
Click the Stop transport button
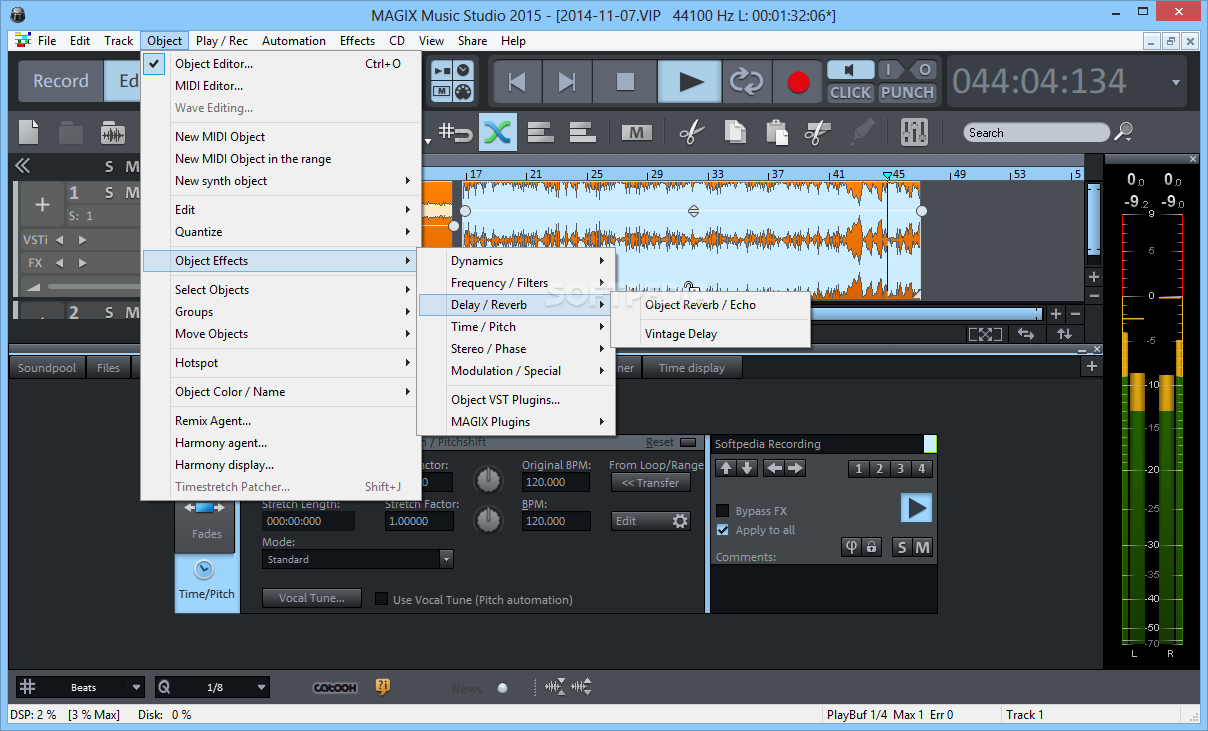625,82
